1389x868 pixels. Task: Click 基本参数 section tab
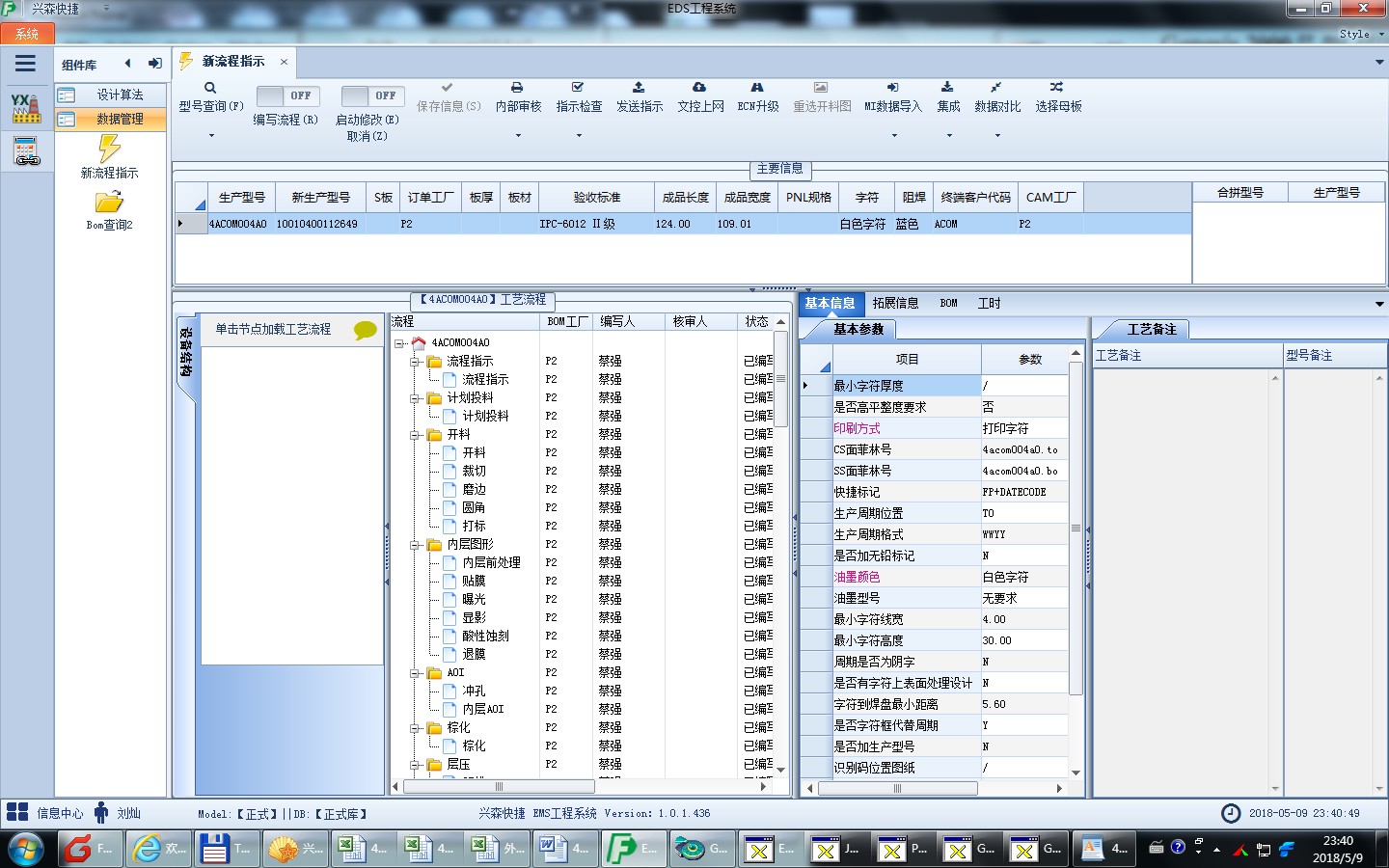coord(858,330)
